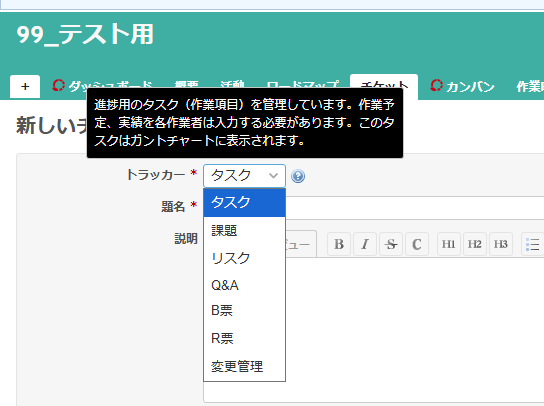Screen dimensions: 544x406
Task: Click the plus new-object tab button
Action: pyautogui.click(x=25, y=86)
